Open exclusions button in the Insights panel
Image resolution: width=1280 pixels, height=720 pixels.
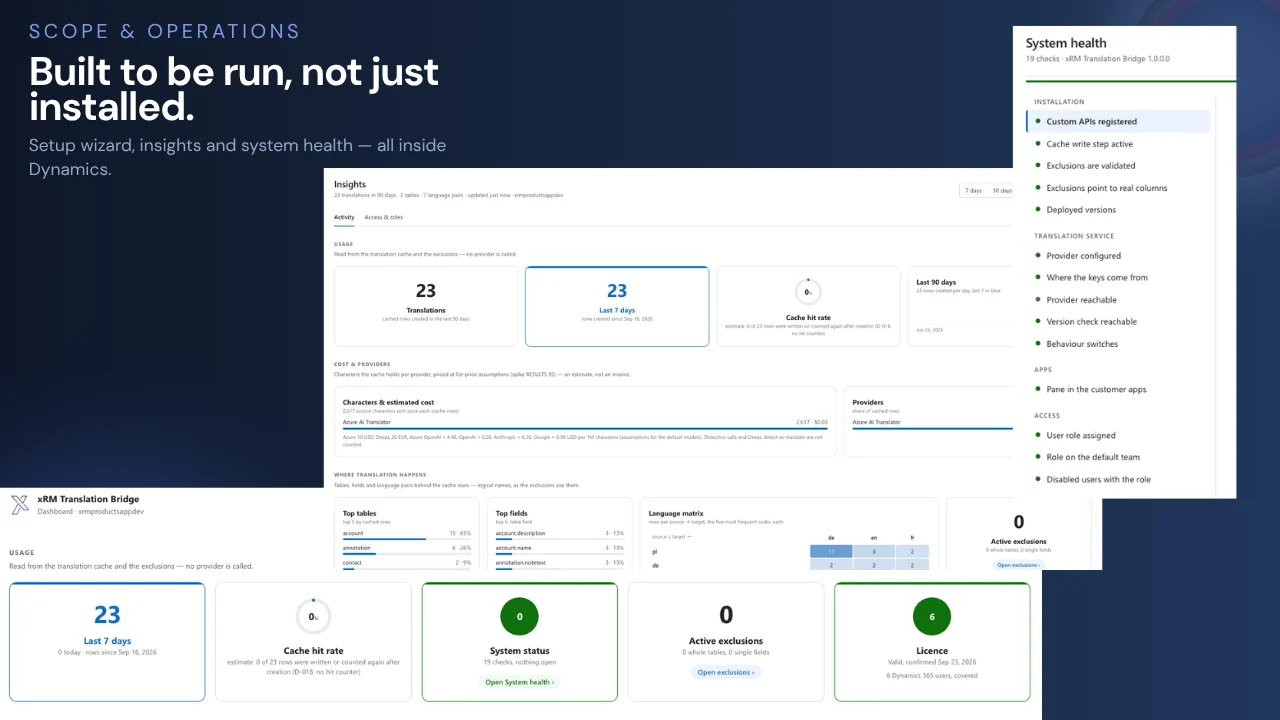[x=1018, y=565]
